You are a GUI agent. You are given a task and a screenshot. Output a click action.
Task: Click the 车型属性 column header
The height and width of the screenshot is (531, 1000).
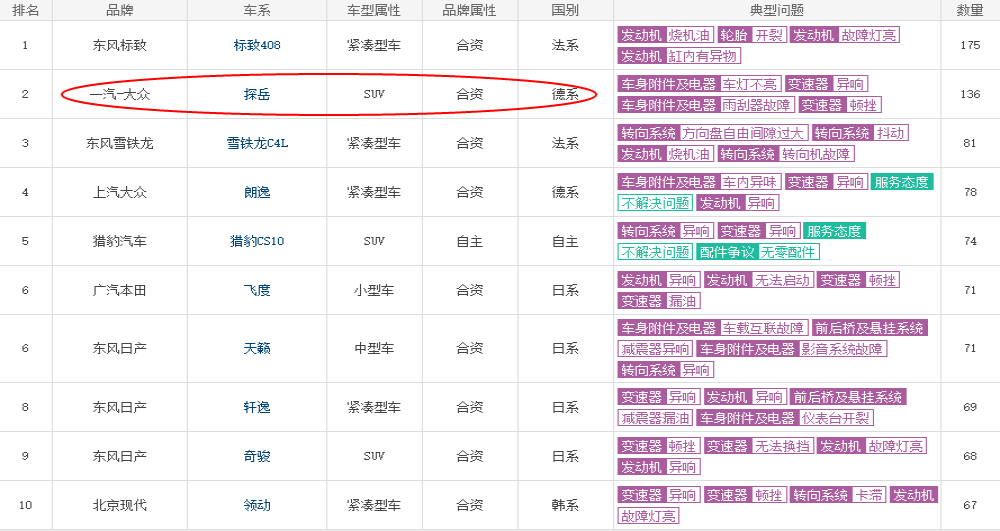374,10
